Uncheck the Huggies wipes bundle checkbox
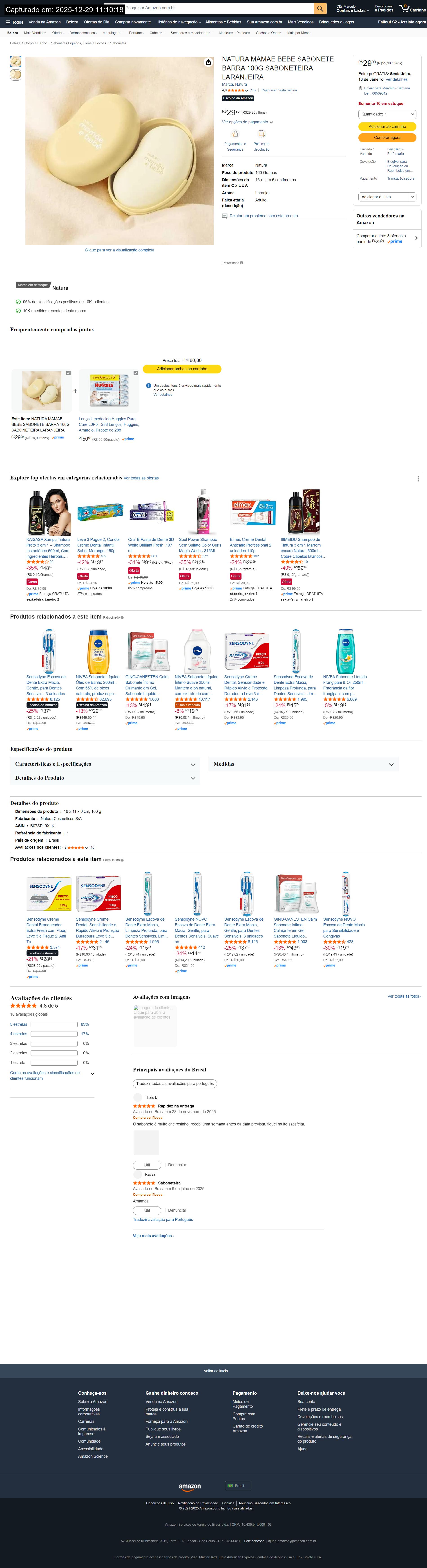 136,373
